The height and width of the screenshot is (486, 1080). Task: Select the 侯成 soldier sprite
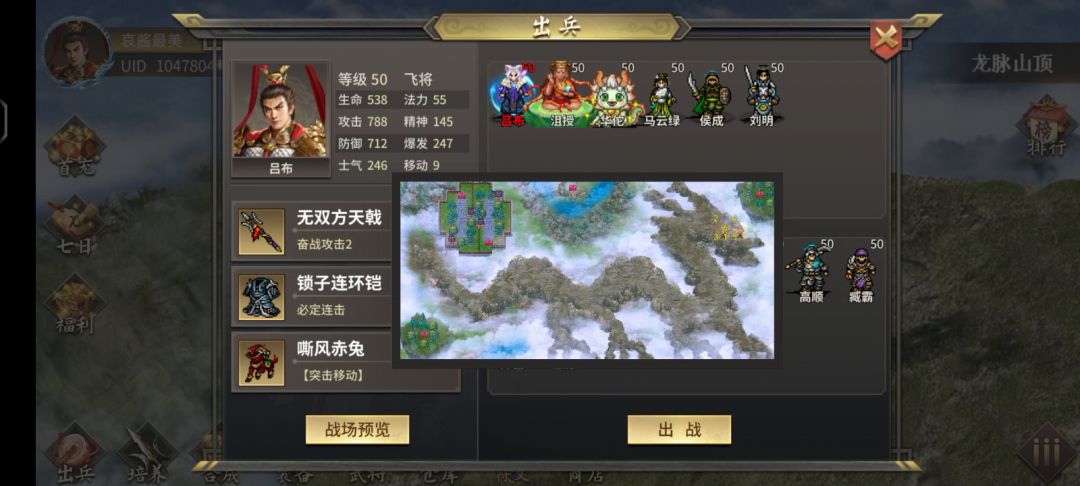tap(710, 99)
